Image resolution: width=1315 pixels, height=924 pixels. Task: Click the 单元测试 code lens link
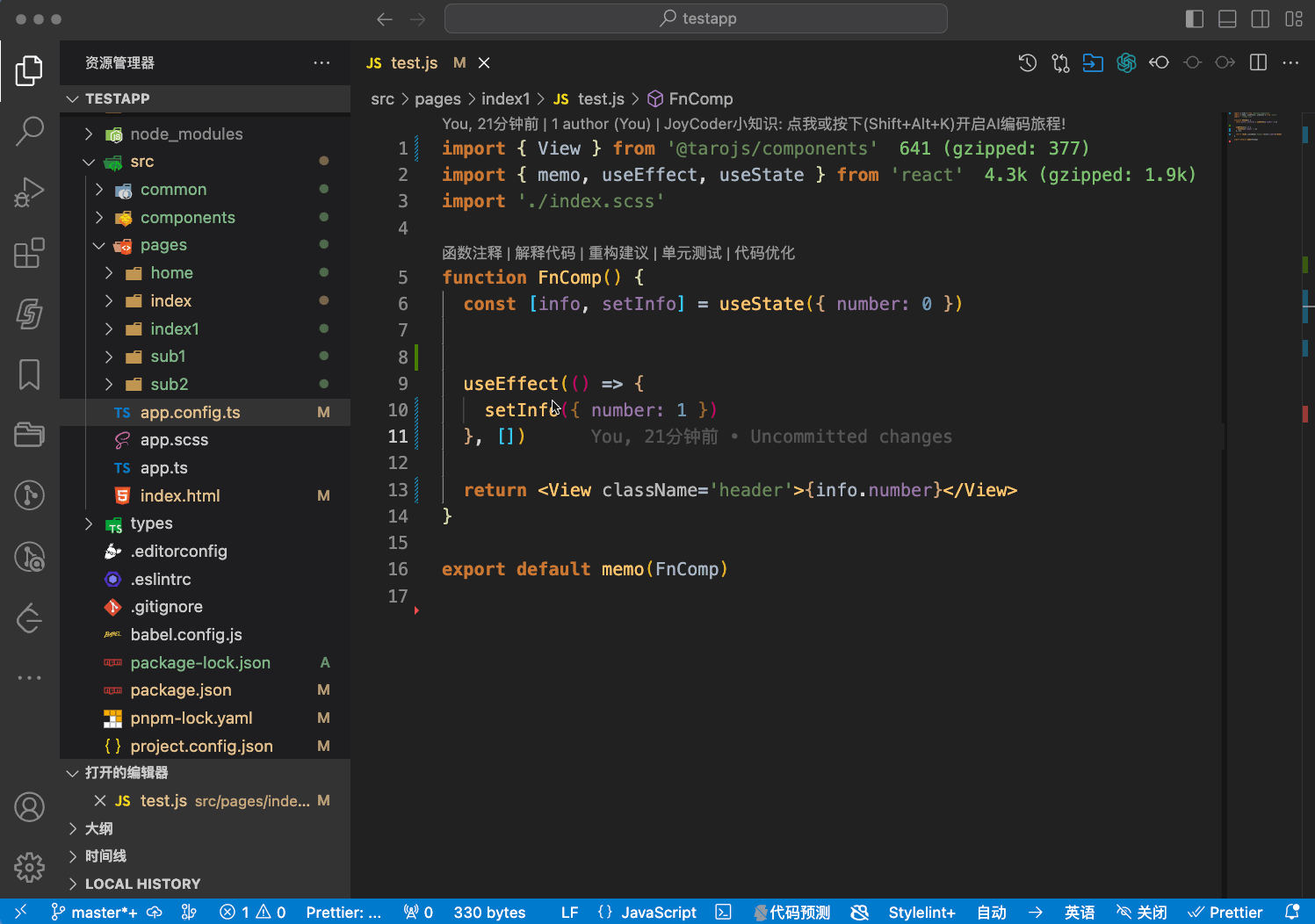click(x=691, y=253)
